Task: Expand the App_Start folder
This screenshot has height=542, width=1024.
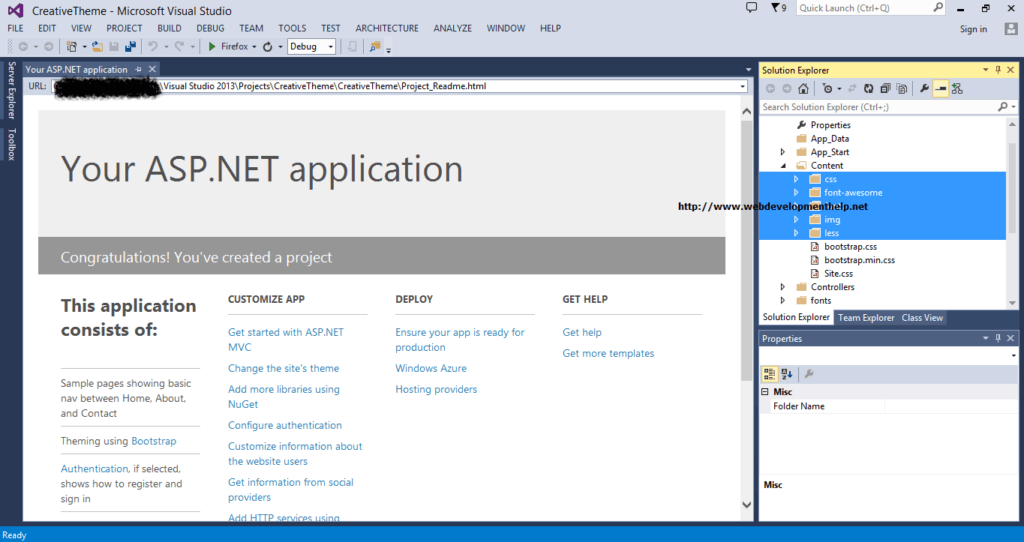Action: [782, 152]
